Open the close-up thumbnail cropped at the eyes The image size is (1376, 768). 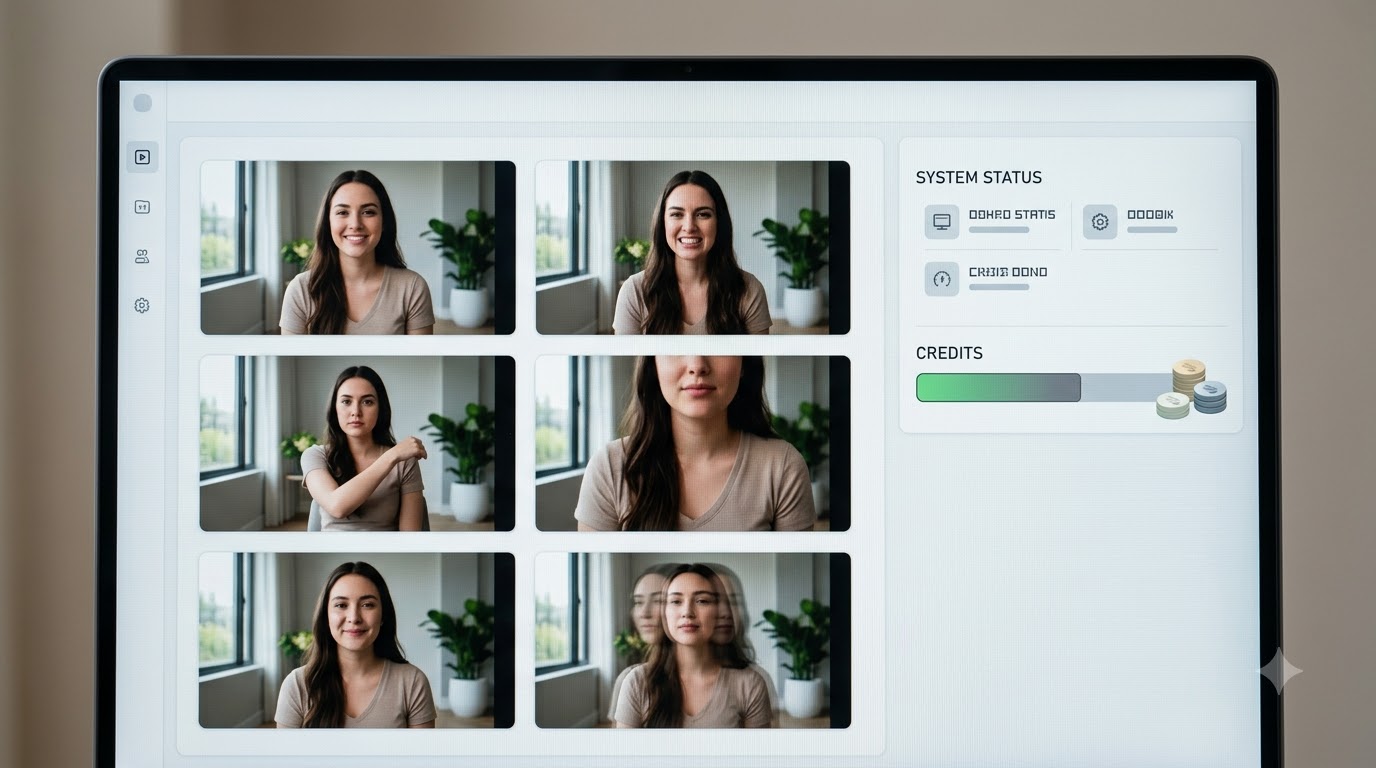[693, 443]
